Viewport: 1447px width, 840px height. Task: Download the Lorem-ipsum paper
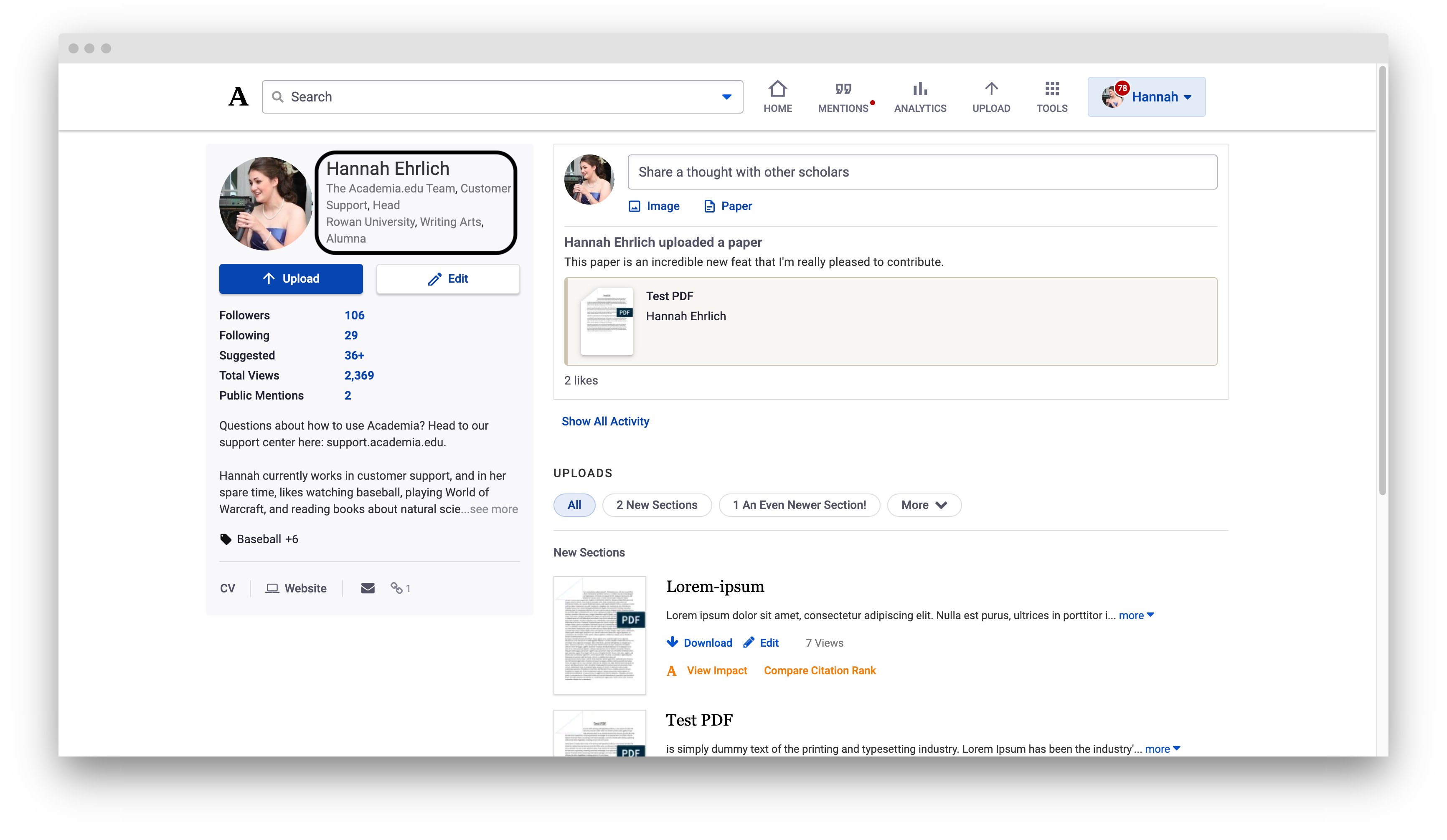[699, 643]
